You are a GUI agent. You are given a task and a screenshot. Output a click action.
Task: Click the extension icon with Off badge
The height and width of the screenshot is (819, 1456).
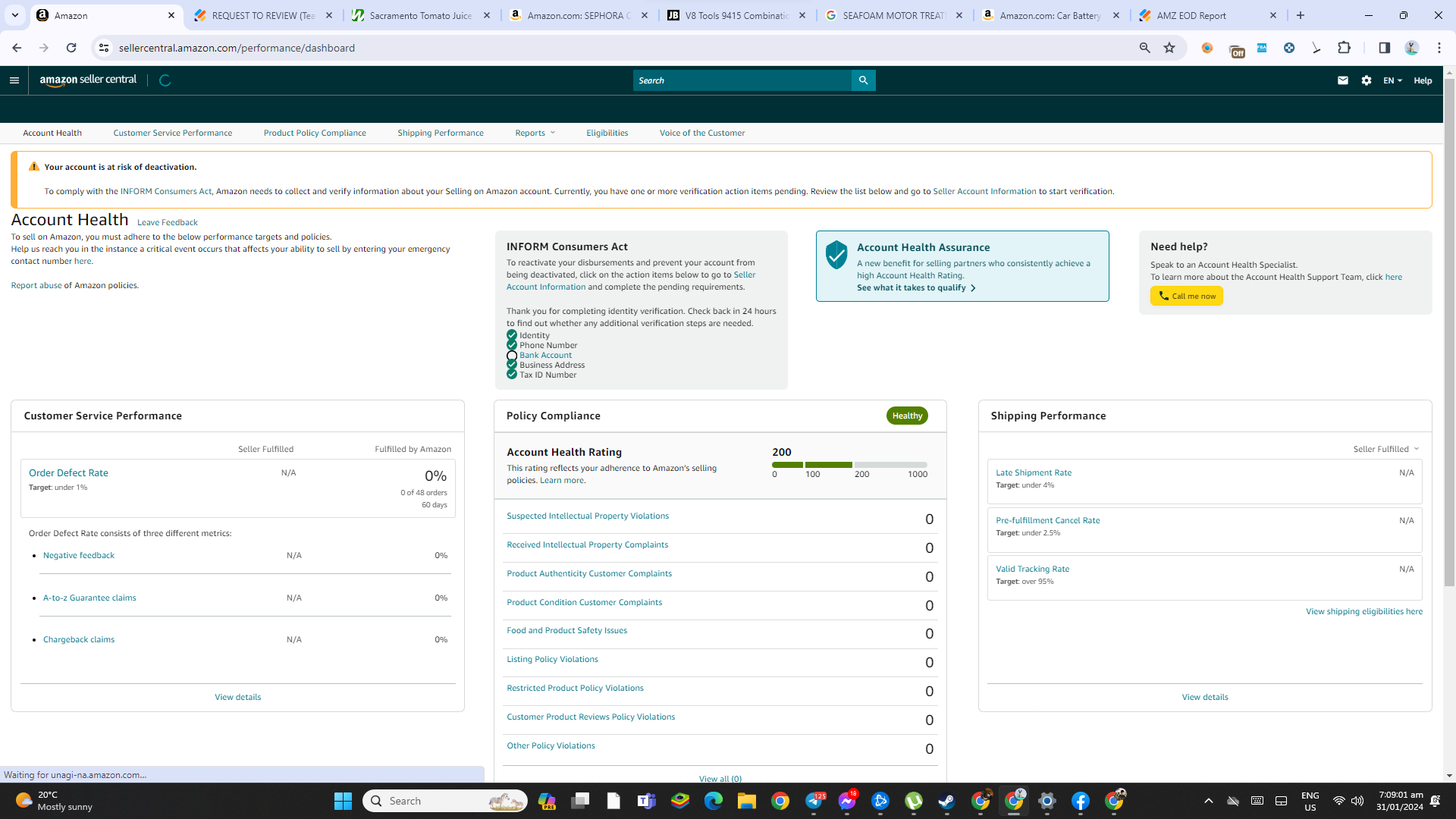pyautogui.click(x=1237, y=50)
